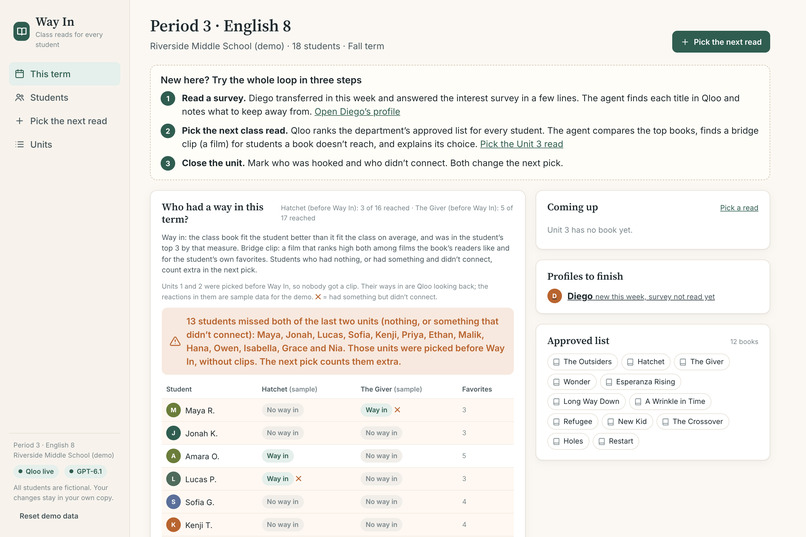
Task: Click Amara O.'s avatar
Action: (173, 456)
